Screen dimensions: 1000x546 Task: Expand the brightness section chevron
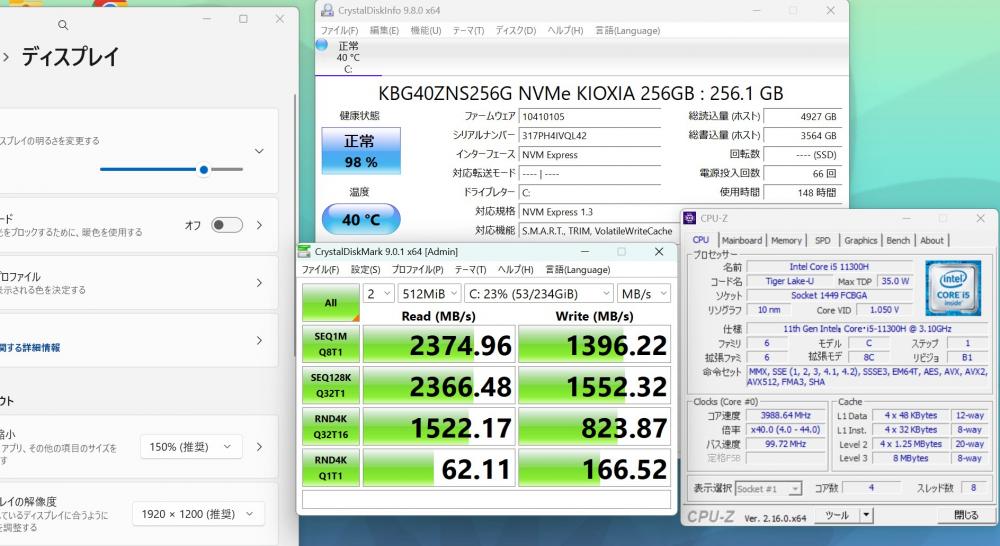259,151
